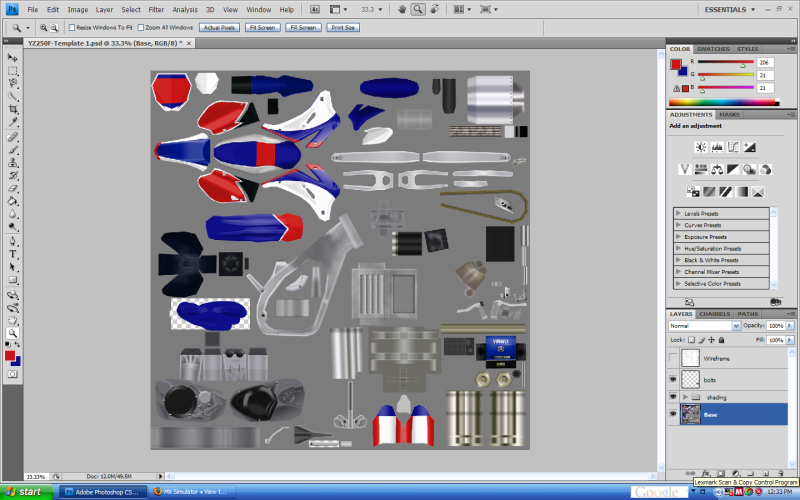Select the Paint Bucket tool
This screenshot has height=500, width=800.
point(12,201)
